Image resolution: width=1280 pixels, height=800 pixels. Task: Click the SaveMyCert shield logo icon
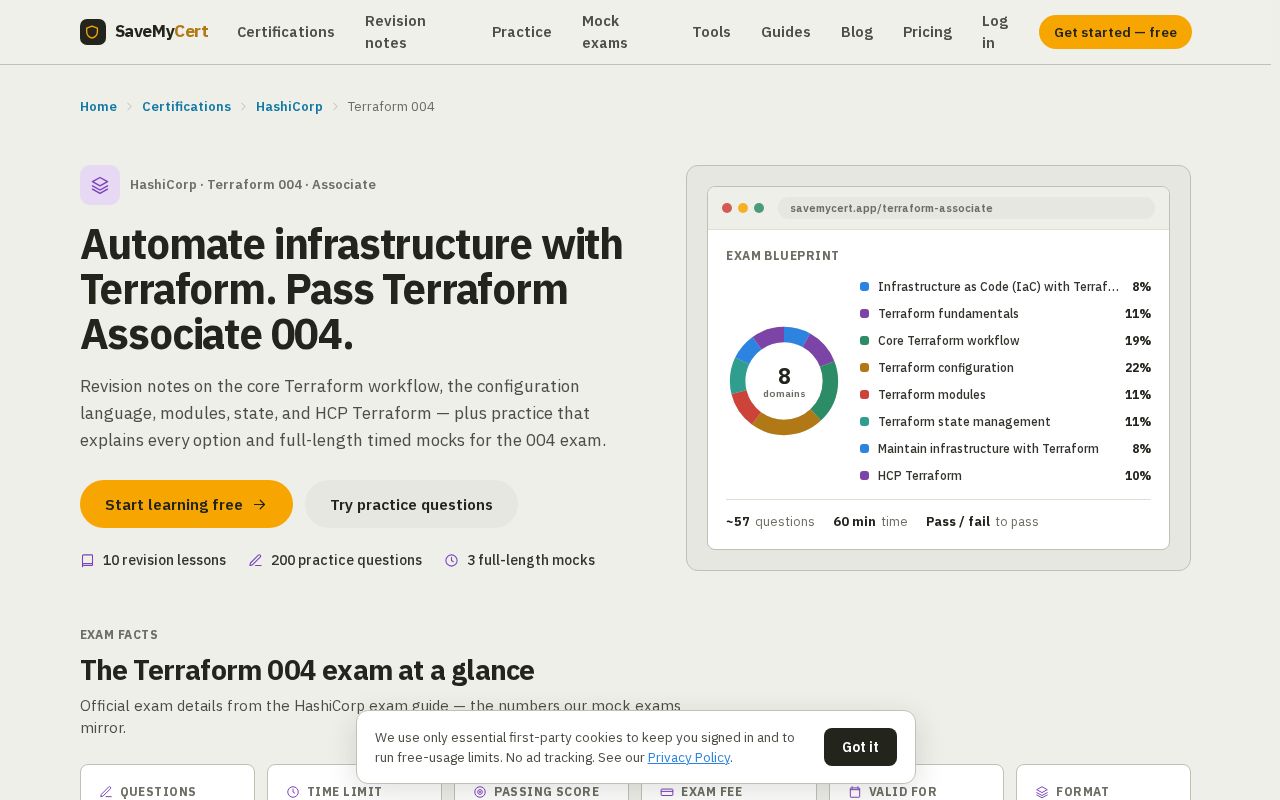click(93, 32)
